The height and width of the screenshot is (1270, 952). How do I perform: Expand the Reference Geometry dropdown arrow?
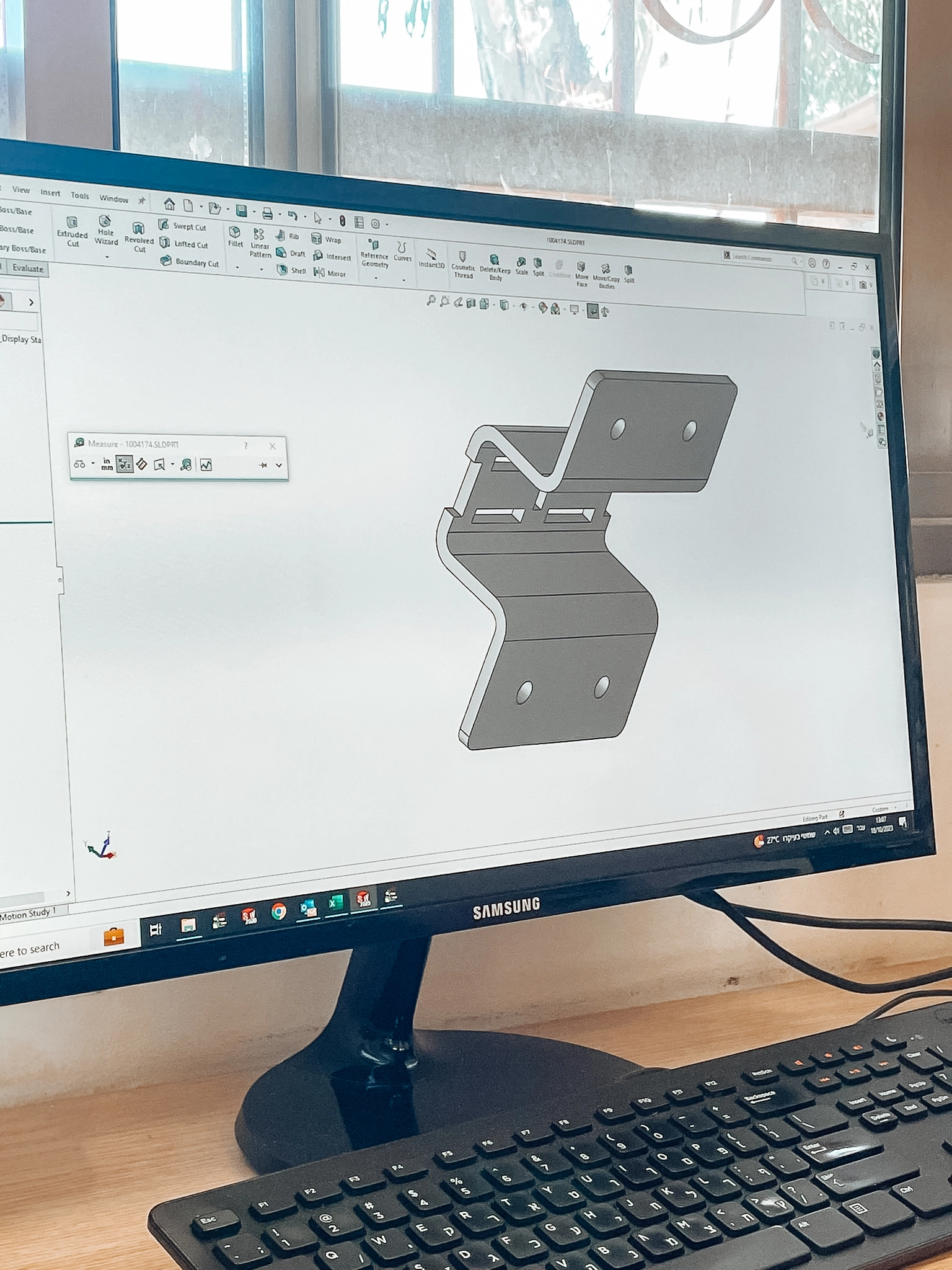coord(376,278)
